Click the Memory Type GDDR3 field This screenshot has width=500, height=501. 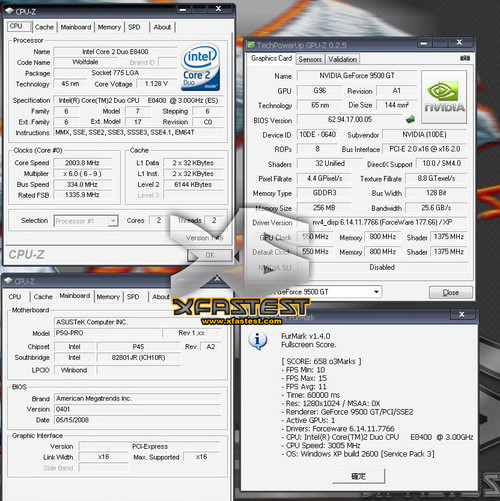[324, 193]
